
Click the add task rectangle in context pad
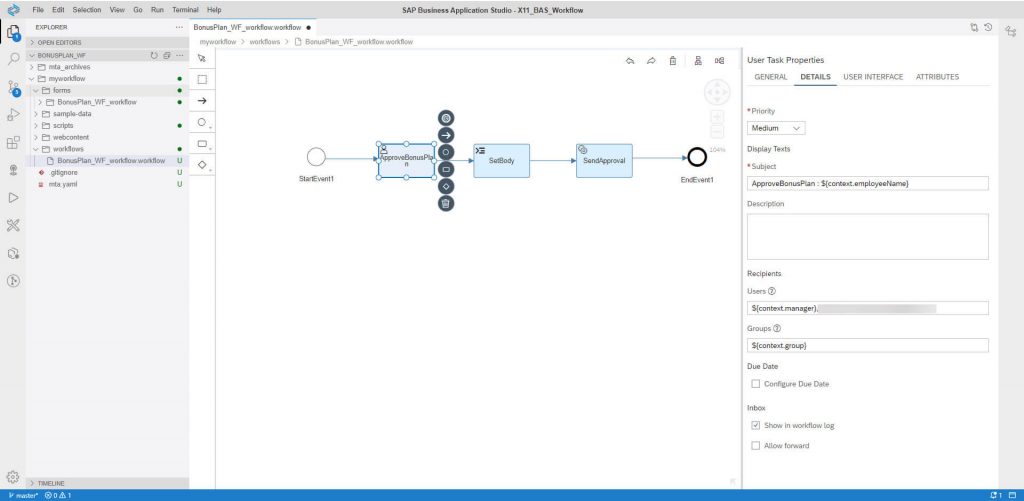coord(445,169)
